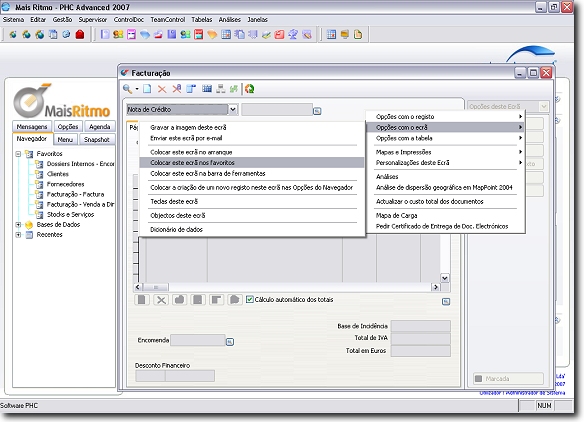584x422 pixels.
Task: Expand Personalizações deste Ecrã submenu
Action: pos(445,163)
